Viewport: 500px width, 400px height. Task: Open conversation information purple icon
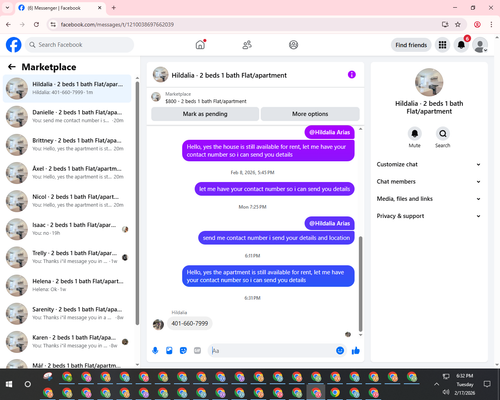[352, 75]
